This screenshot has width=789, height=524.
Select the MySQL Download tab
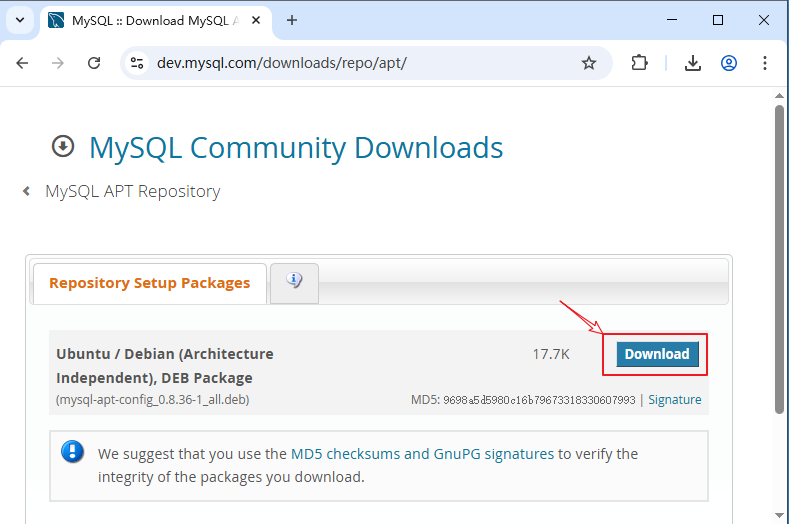coord(155,21)
